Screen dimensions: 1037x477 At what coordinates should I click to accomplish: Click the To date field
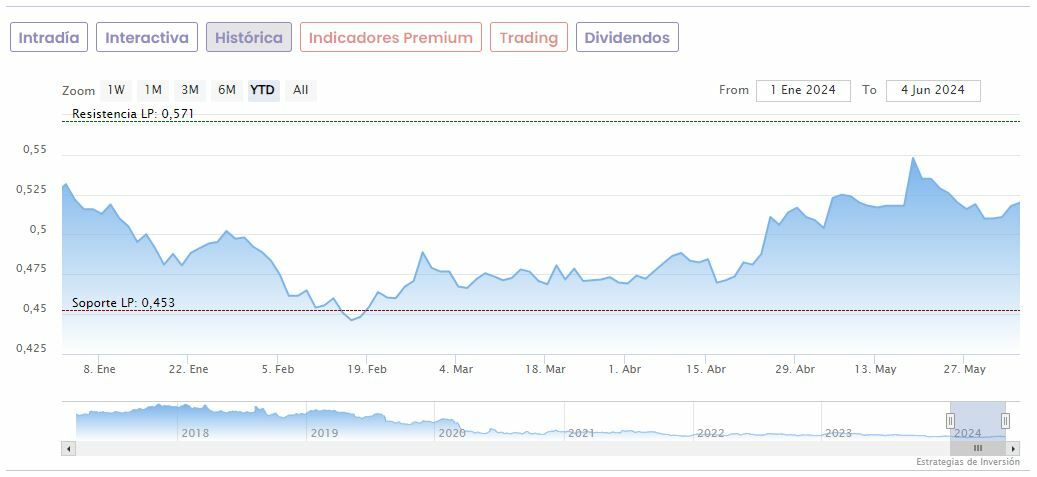point(933,90)
